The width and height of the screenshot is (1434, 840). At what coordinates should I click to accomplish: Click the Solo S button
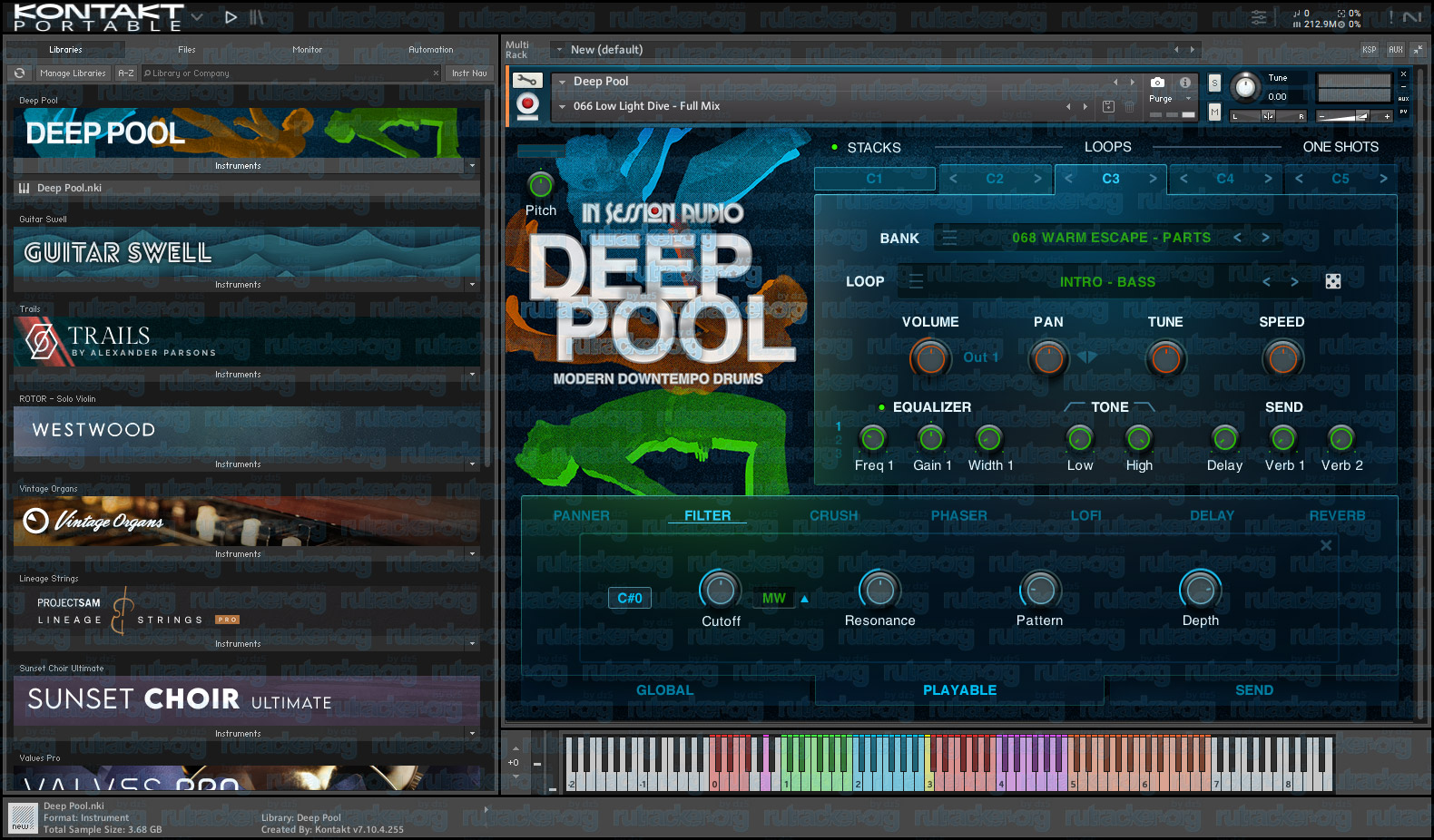[x=1215, y=83]
